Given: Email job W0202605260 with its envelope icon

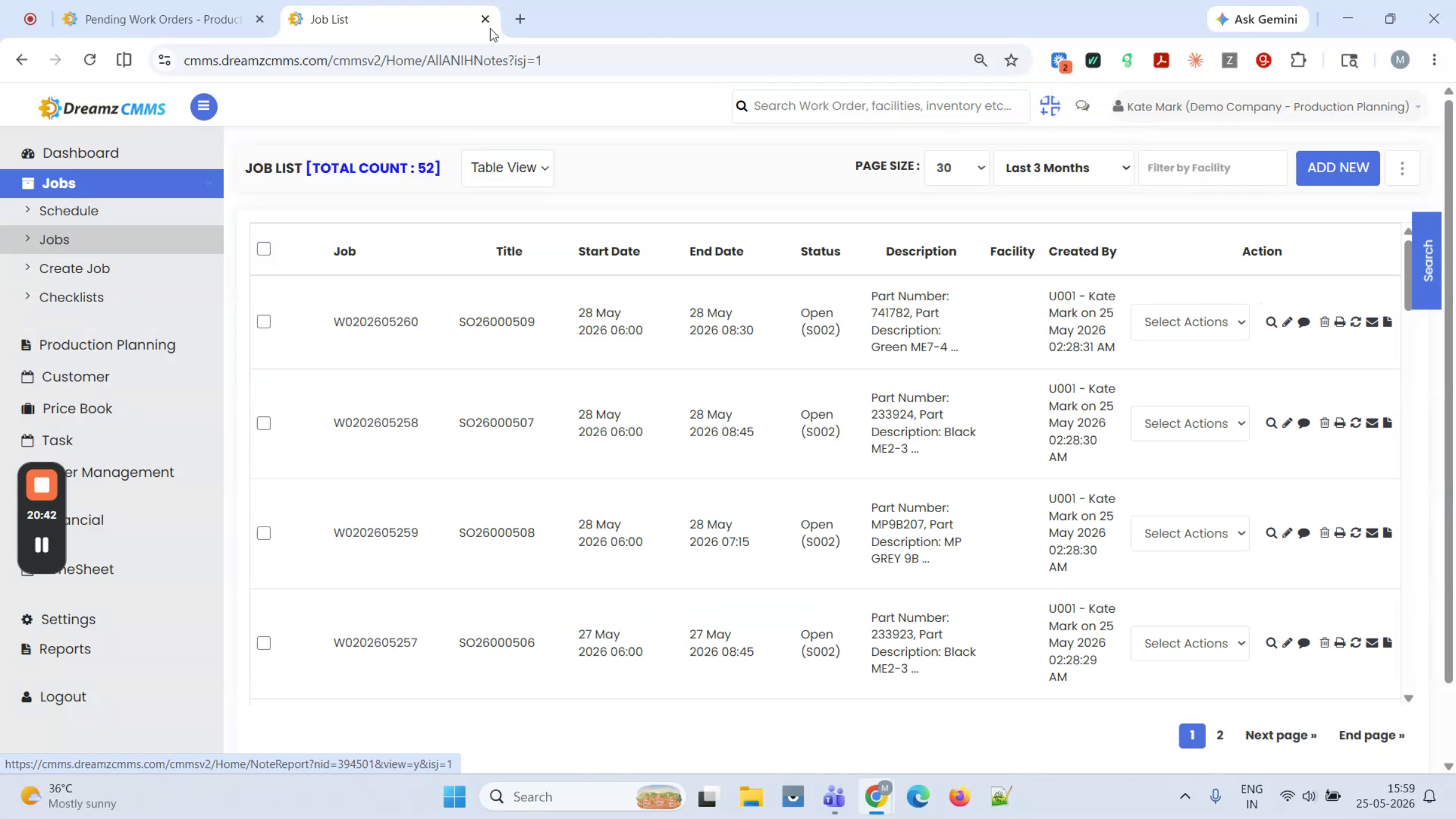Looking at the screenshot, I should click(1372, 322).
